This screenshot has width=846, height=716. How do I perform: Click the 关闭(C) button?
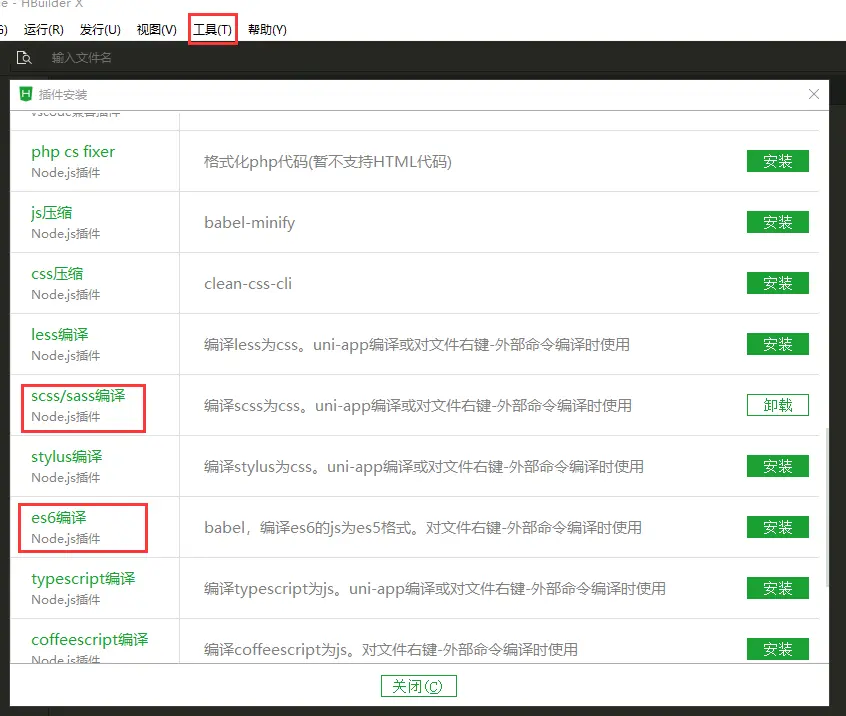point(419,686)
